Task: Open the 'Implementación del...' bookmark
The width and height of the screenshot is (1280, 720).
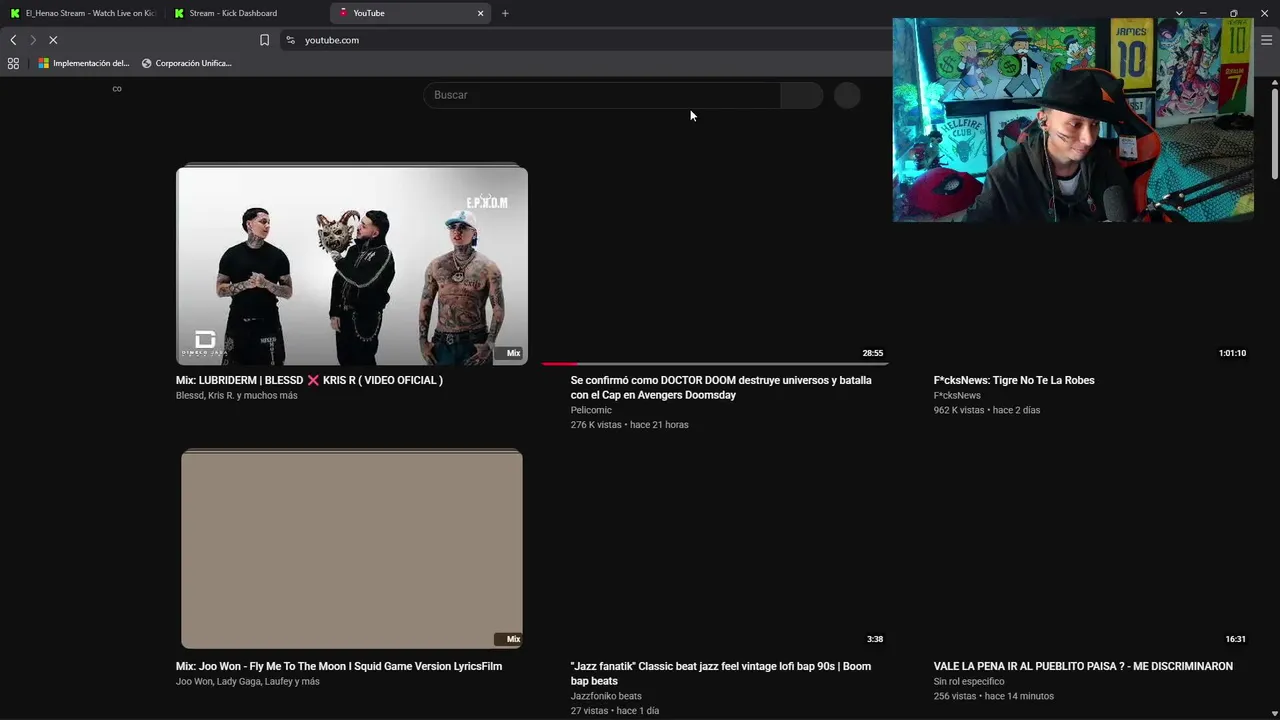Action: pos(84,63)
